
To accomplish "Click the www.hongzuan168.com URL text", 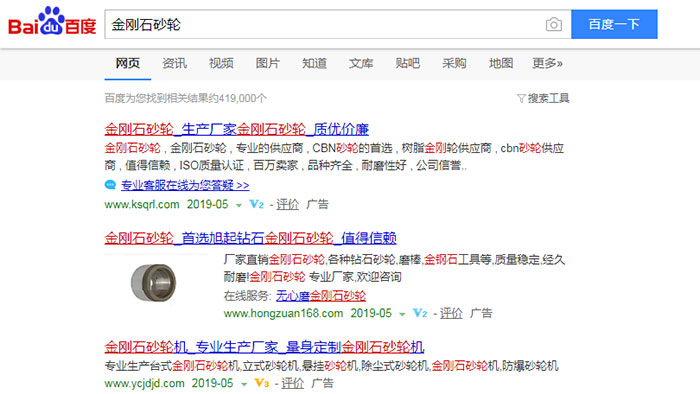I will 283,313.
